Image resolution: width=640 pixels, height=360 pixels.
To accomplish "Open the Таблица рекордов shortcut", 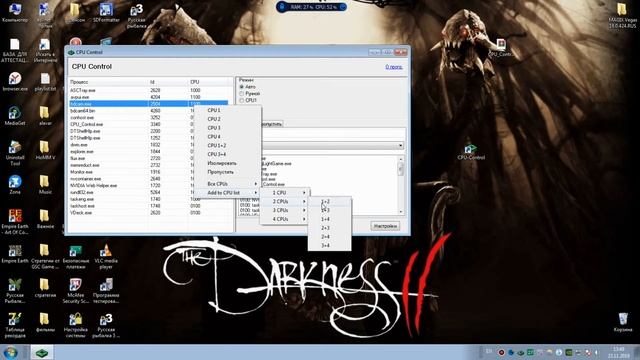I will click(x=15, y=325).
